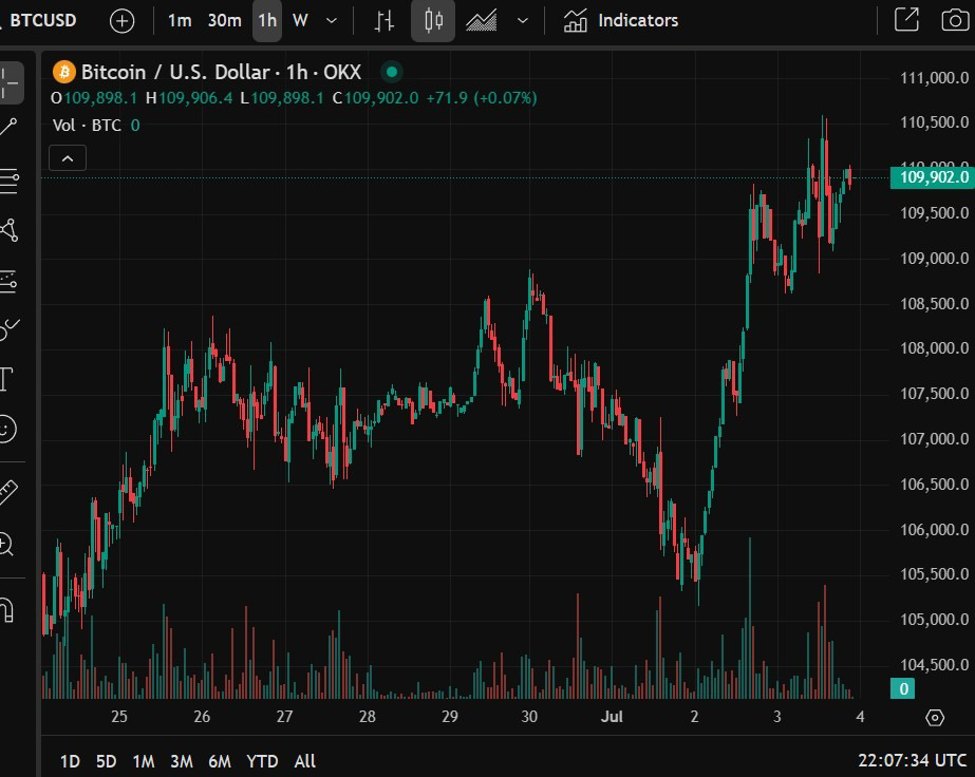Select the Text annotation tool
This screenshot has width=975, height=777.
[x=6, y=379]
